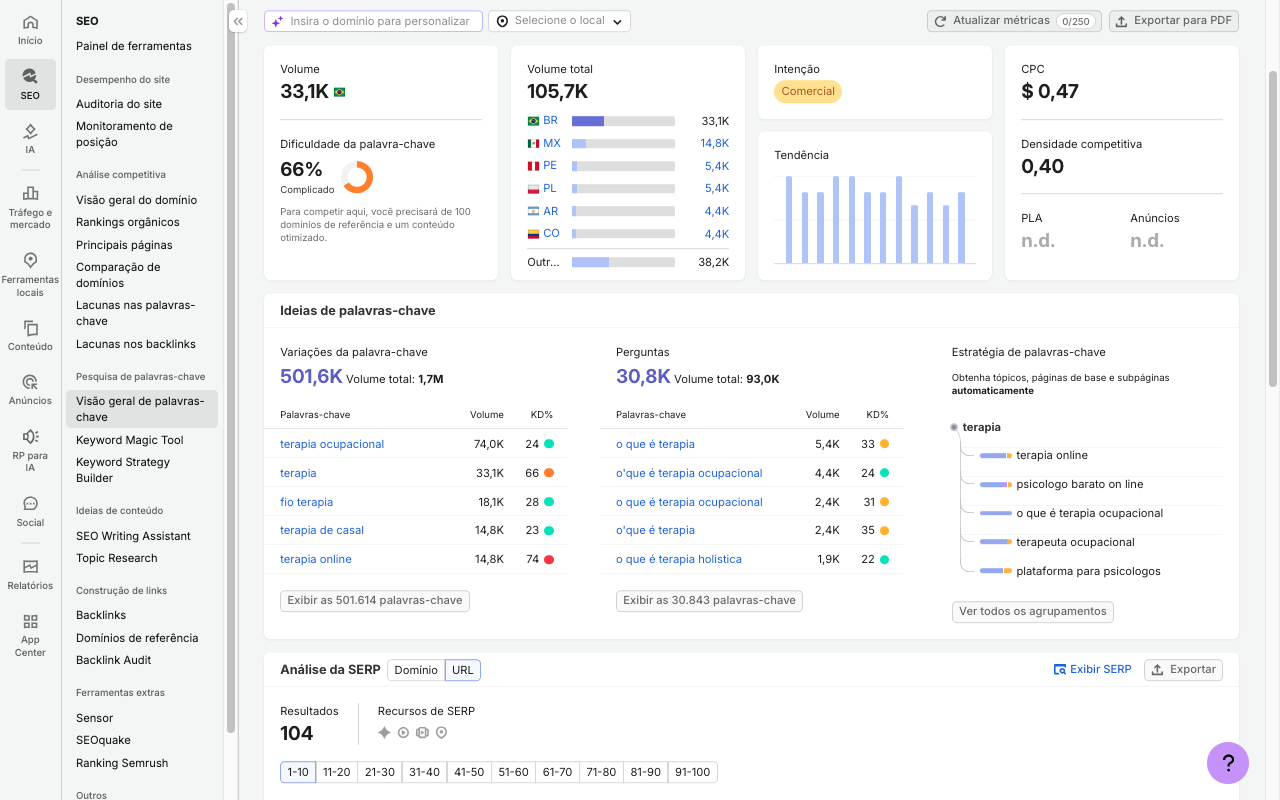Image resolution: width=1280 pixels, height=800 pixels.
Task: Click the Outros volume bar
Action: pos(623,262)
